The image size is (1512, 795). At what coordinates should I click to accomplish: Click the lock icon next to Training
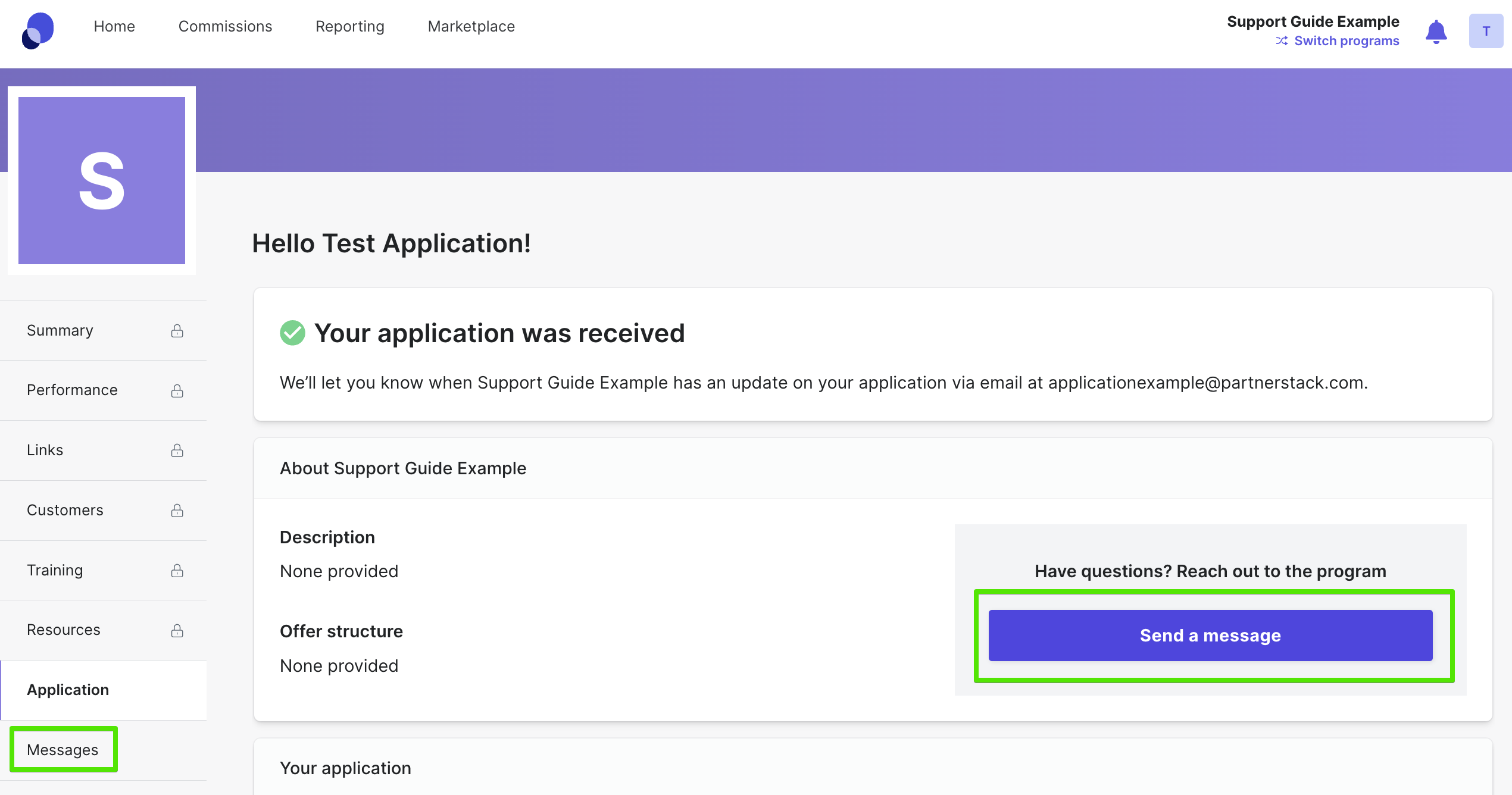[177, 571]
